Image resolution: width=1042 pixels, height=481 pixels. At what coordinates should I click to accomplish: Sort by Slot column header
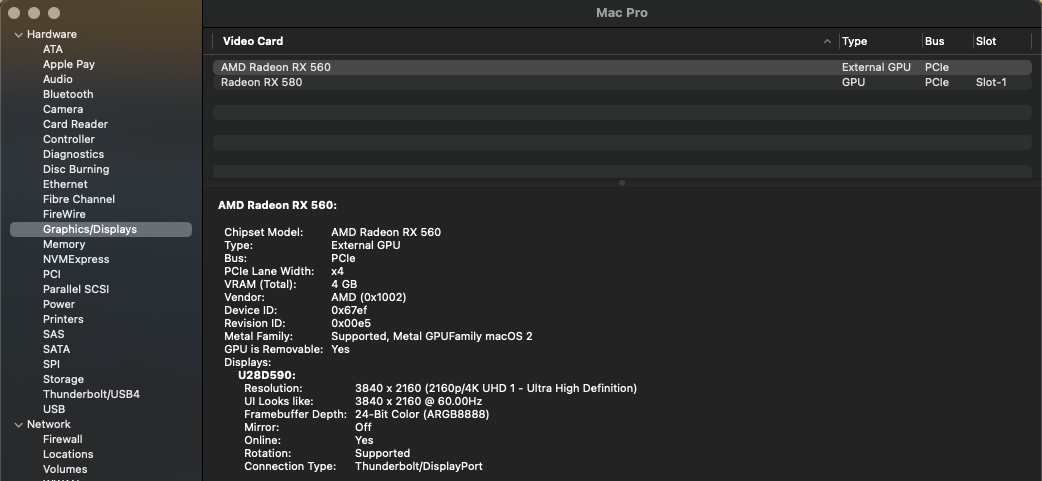pyautogui.click(x=986, y=41)
